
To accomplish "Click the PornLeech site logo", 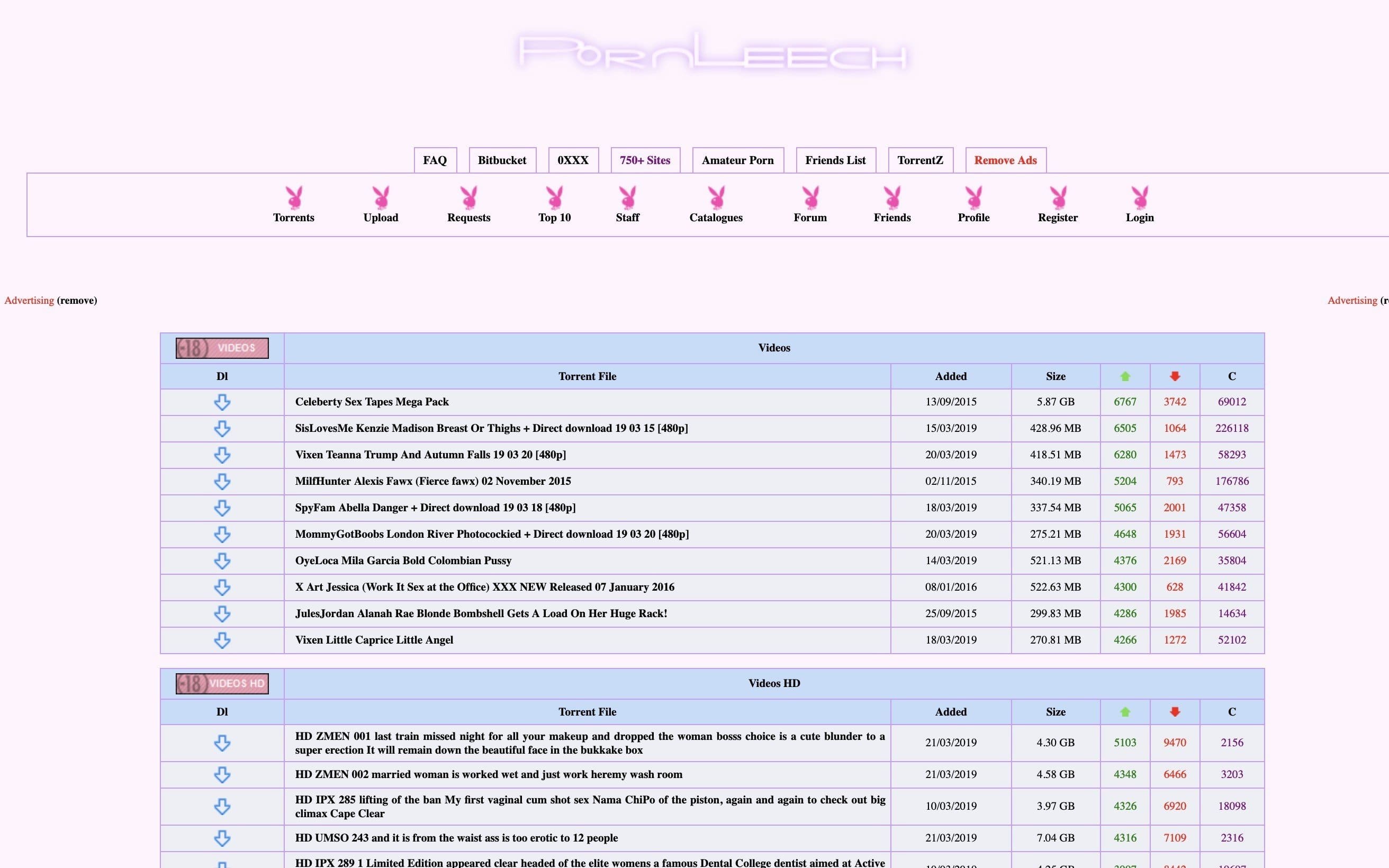I will (x=713, y=53).
